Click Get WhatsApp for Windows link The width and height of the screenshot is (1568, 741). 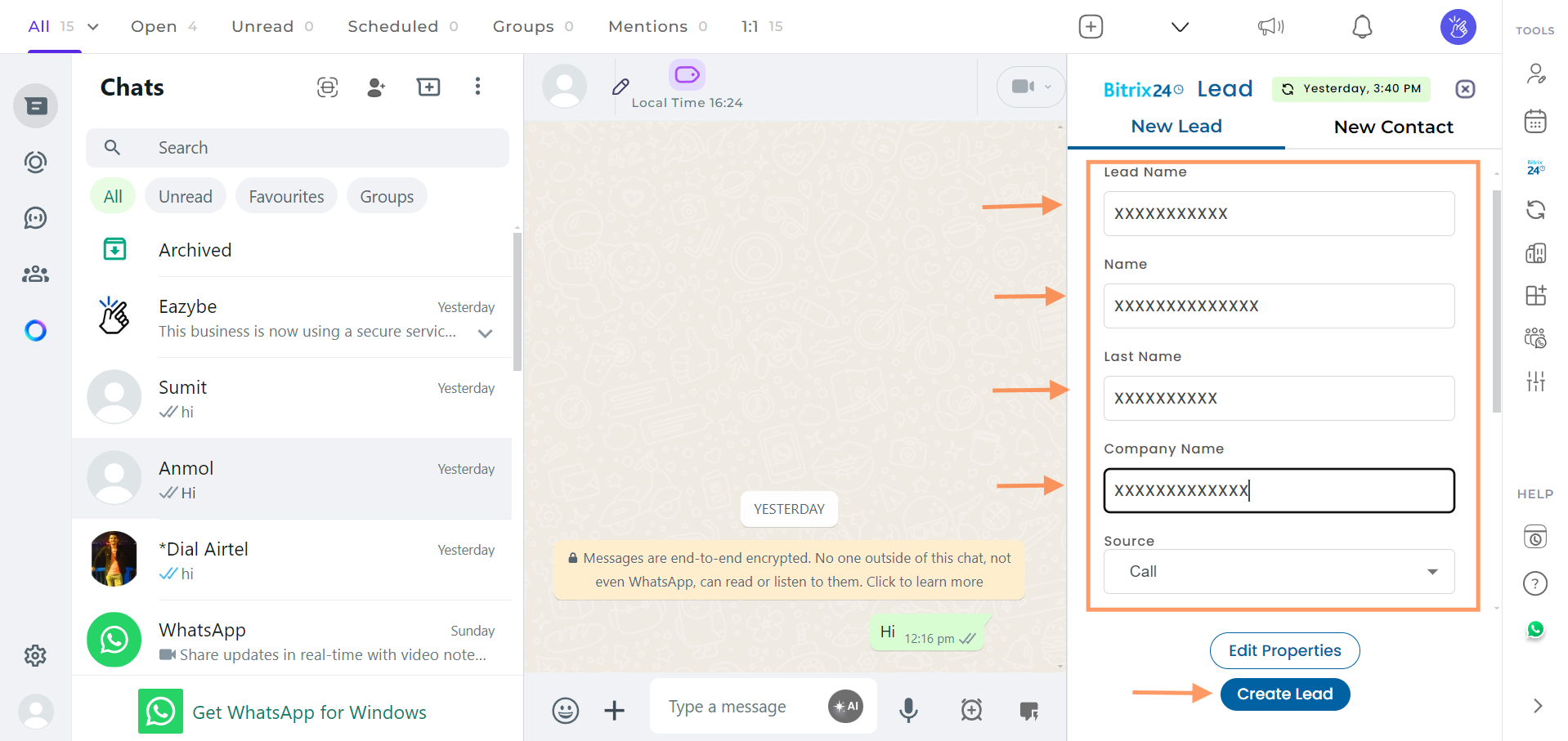tap(309, 712)
